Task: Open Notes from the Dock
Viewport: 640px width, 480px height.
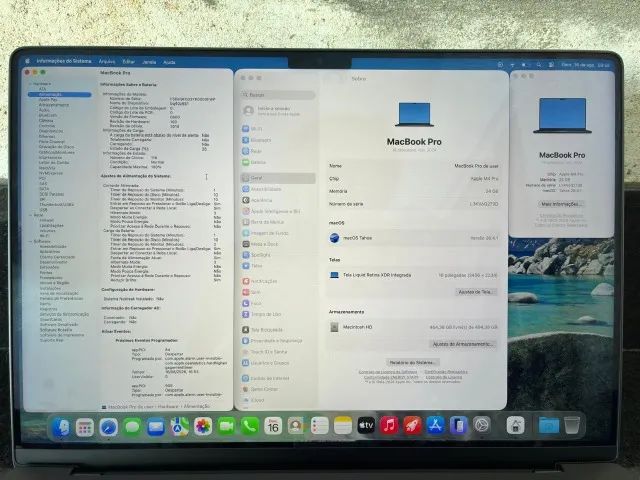Action: [x=343, y=426]
